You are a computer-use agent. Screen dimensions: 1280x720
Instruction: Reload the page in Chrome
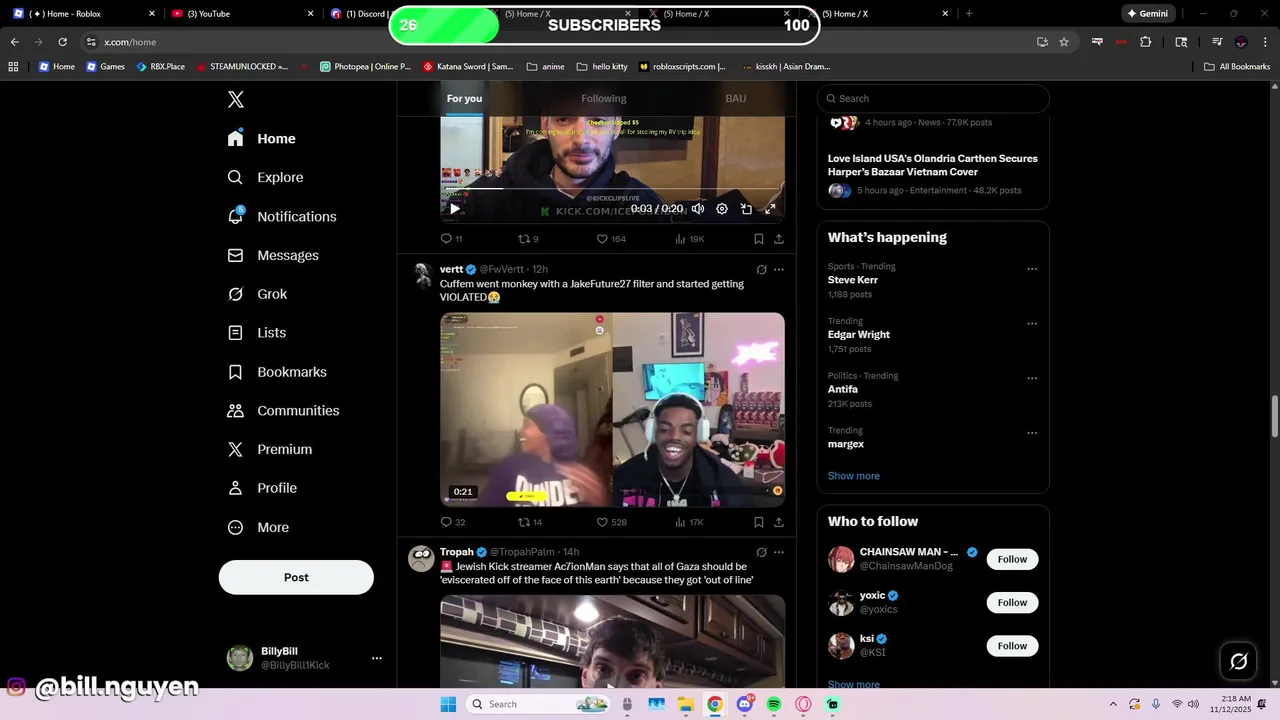coord(62,42)
